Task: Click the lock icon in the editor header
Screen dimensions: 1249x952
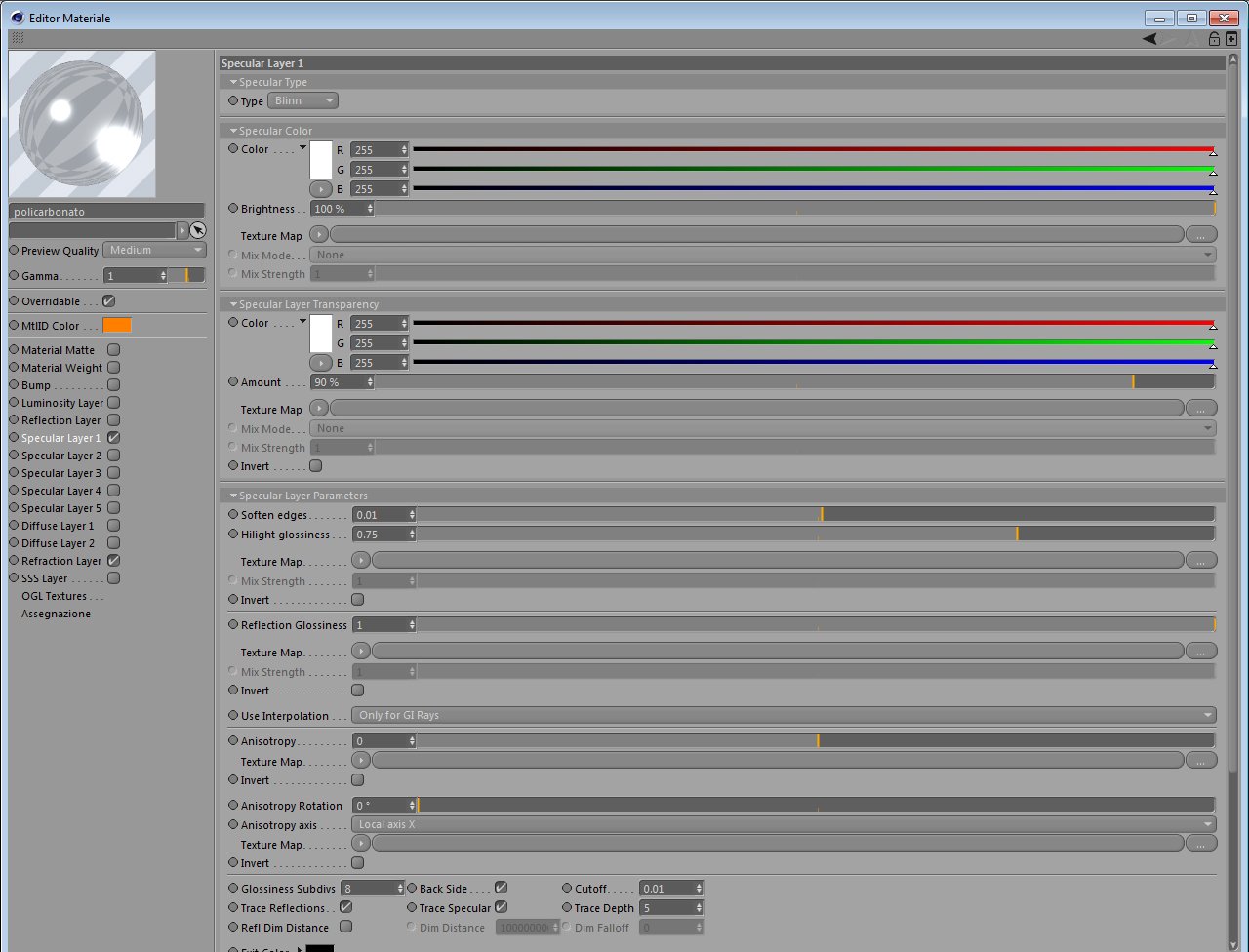Action: click(x=1214, y=39)
